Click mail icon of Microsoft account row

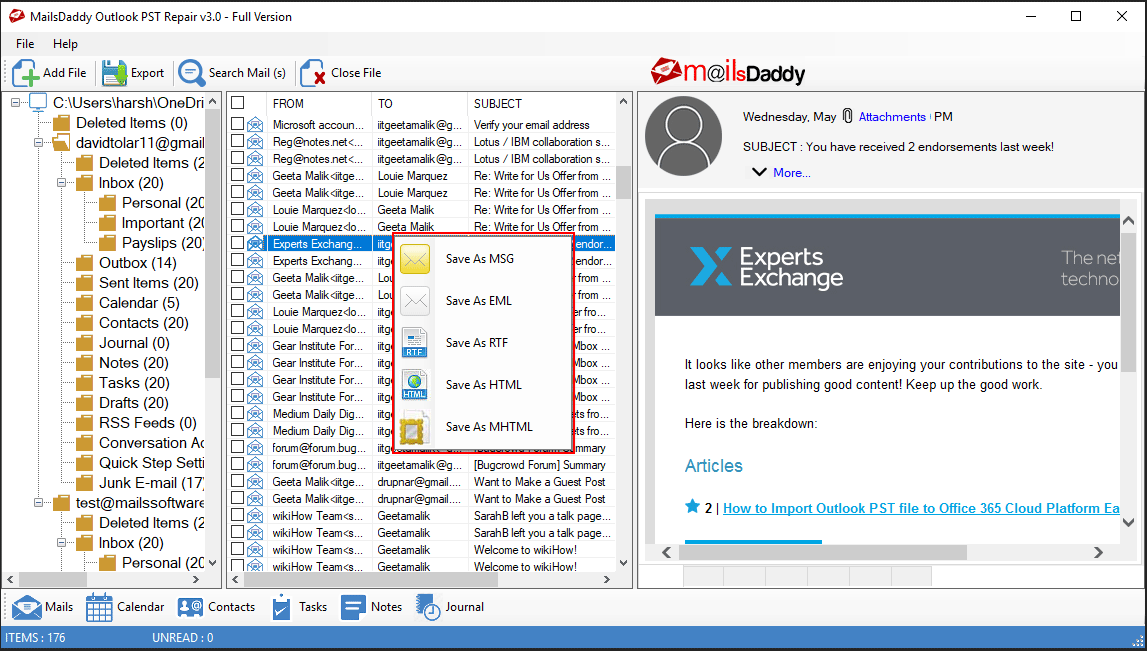click(x=255, y=125)
